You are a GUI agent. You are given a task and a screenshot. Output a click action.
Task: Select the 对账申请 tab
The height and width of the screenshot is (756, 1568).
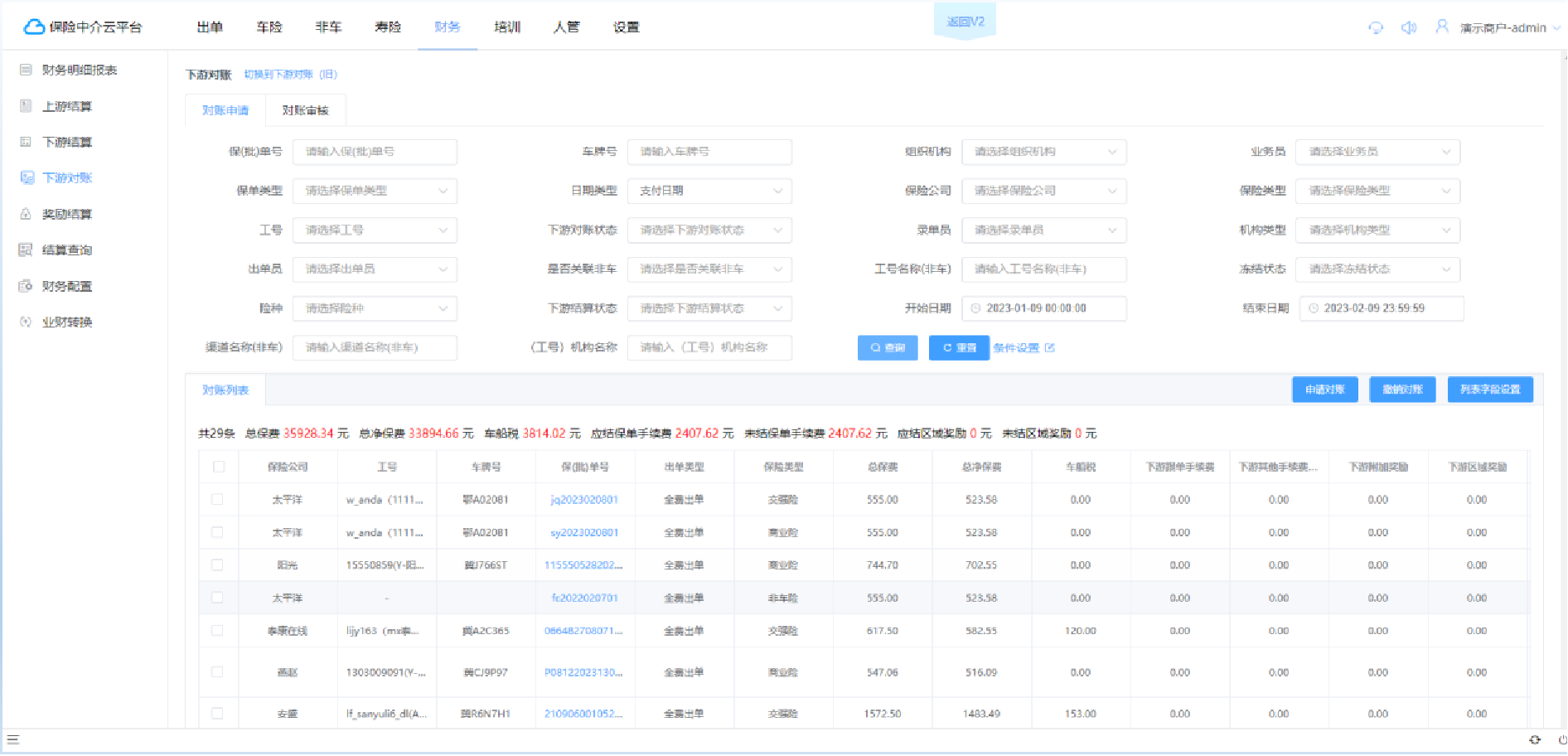[225, 110]
